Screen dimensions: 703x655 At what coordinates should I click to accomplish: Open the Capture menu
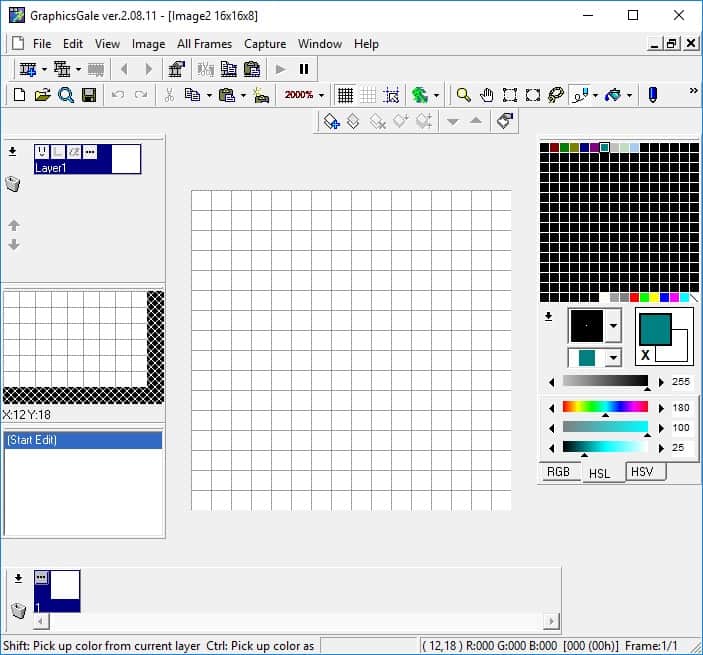(265, 44)
